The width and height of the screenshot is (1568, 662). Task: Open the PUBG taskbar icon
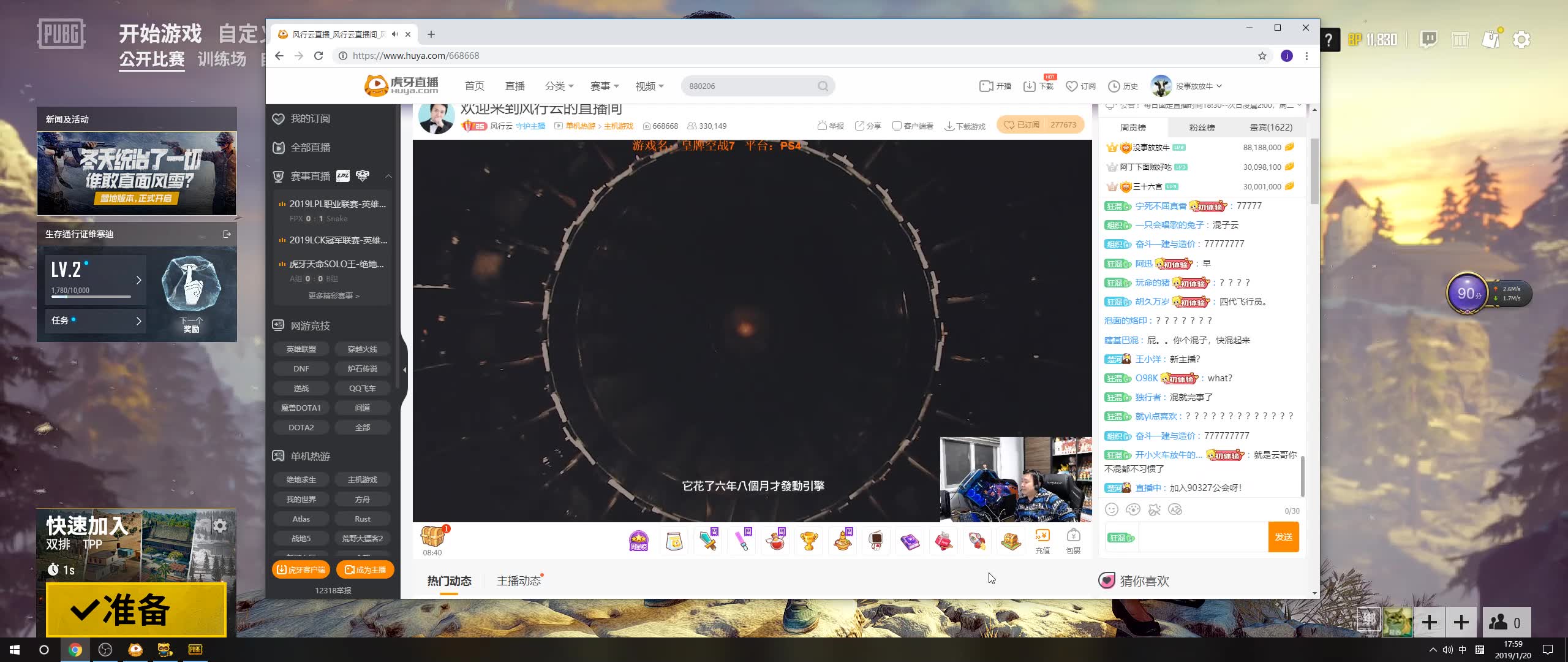pyautogui.click(x=195, y=650)
